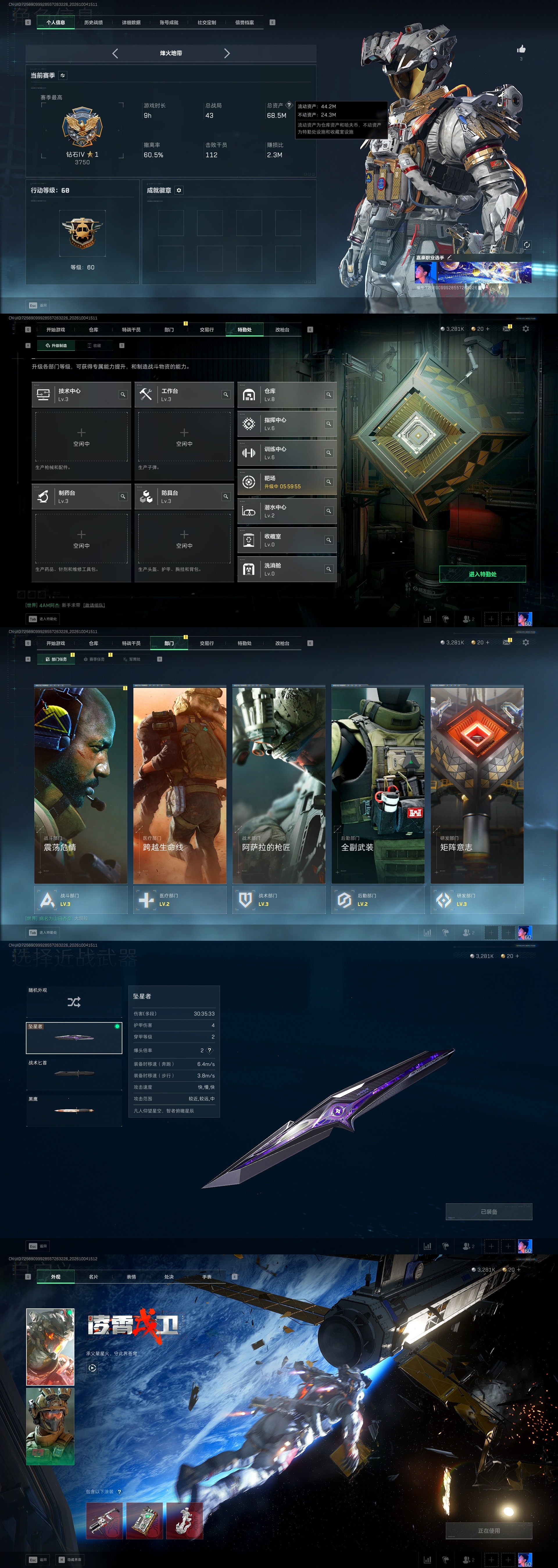Click the thumbs-up like icon on the profile
558x1568 pixels.
(x=521, y=49)
